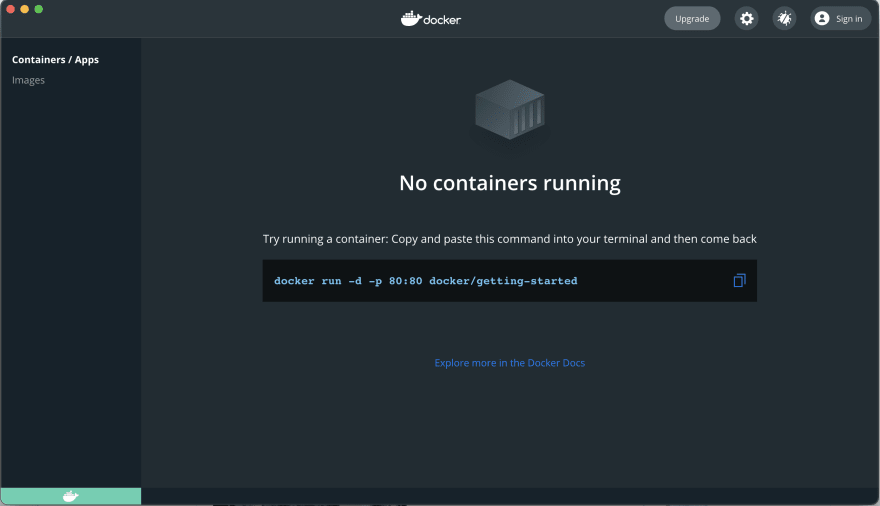Click the No containers running heading
880x506 pixels.
coord(510,183)
